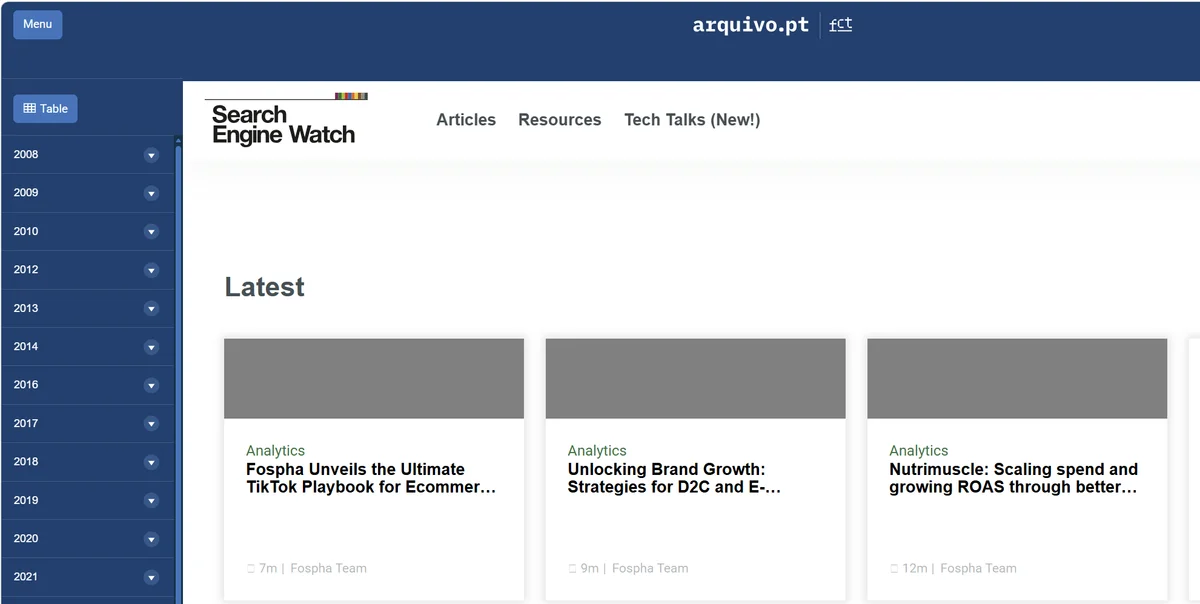The height and width of the screenshot is (604, 1200).
Task: Click the Unlocking Brand Growth article thumbnail
Action: click(696, 378)
